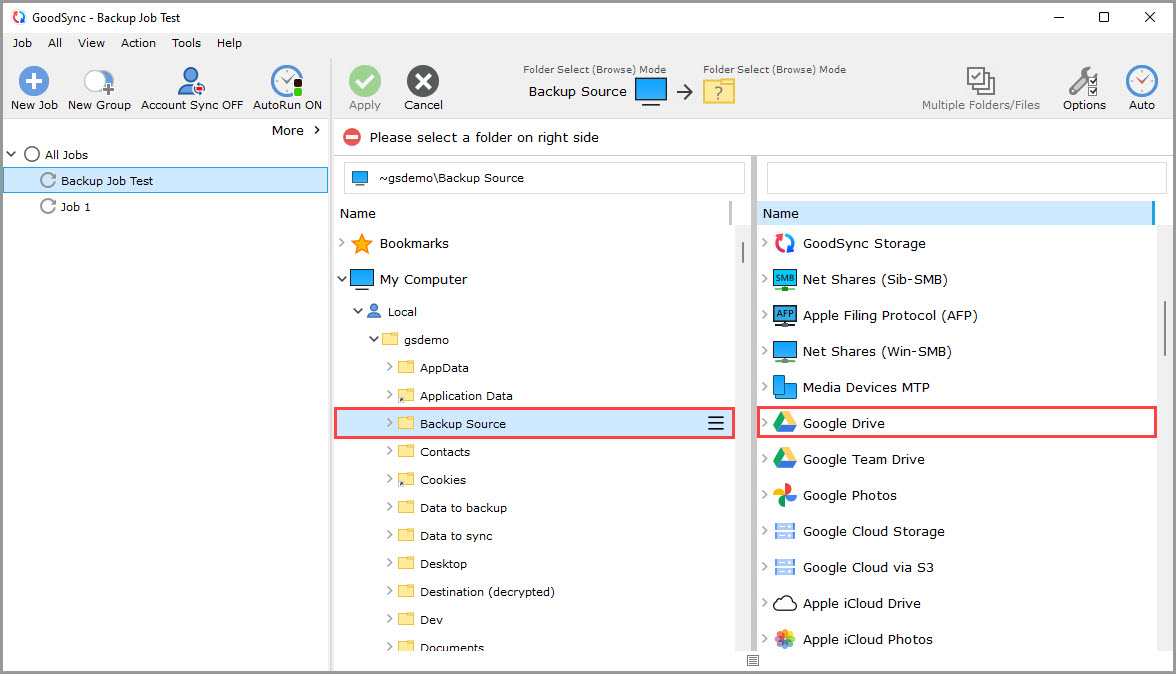The height and width of the screenshot is (674, 1176).
Task: Collapse the Local node
Action: click(x=358, y=310)
